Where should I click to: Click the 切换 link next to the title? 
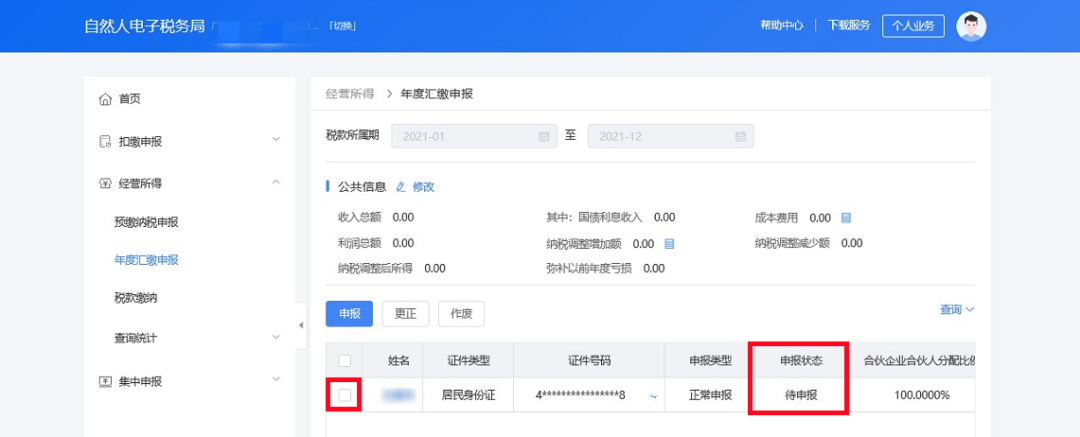click(x=342, y=26)
